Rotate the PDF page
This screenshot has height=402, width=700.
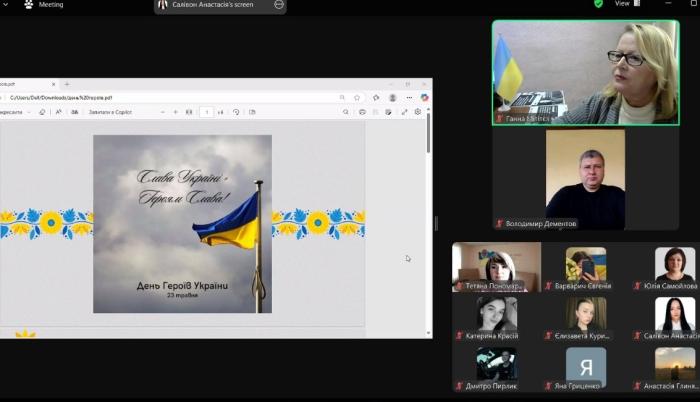click(x=236, y=112)
